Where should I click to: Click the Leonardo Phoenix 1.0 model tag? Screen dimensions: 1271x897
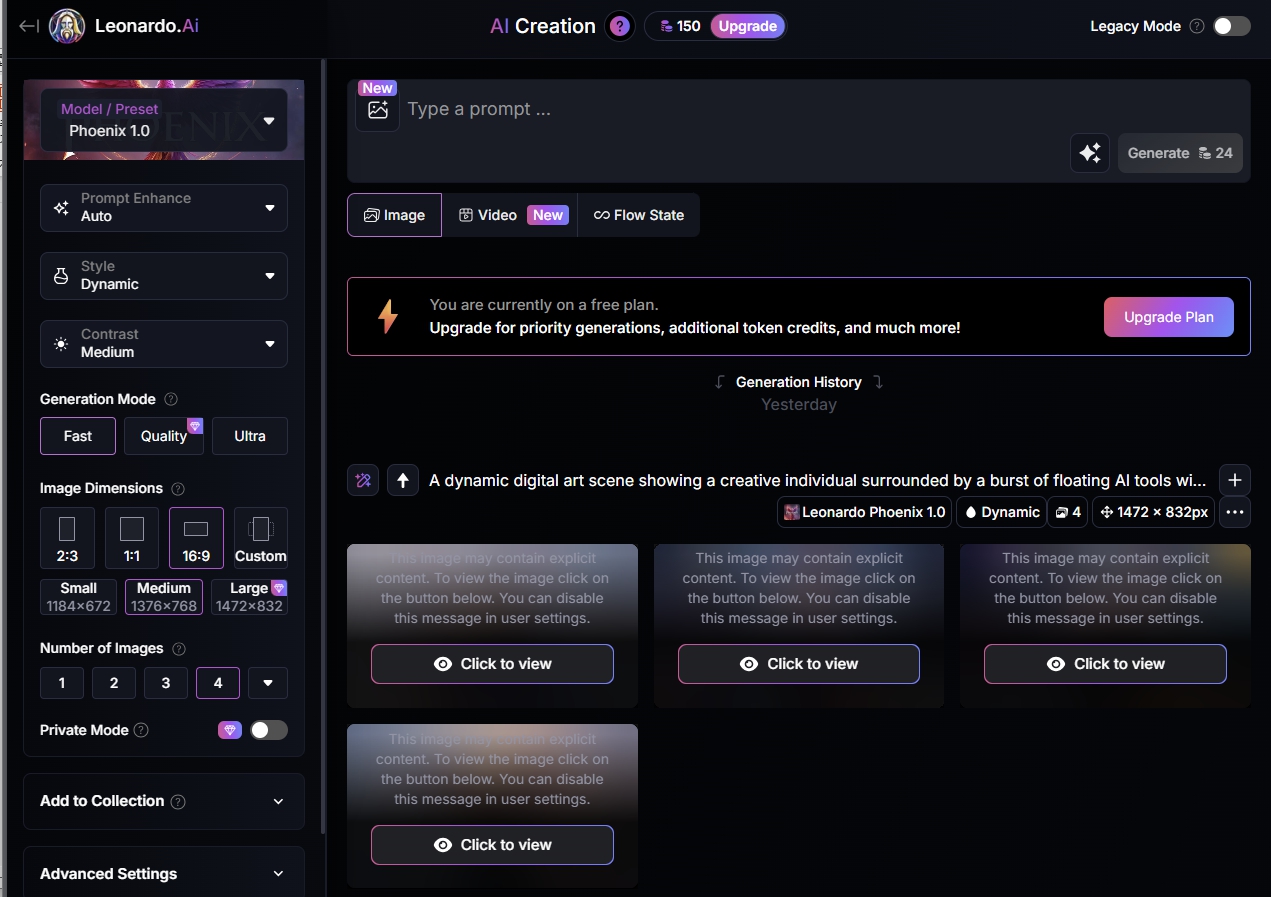(x=865, y=512)
